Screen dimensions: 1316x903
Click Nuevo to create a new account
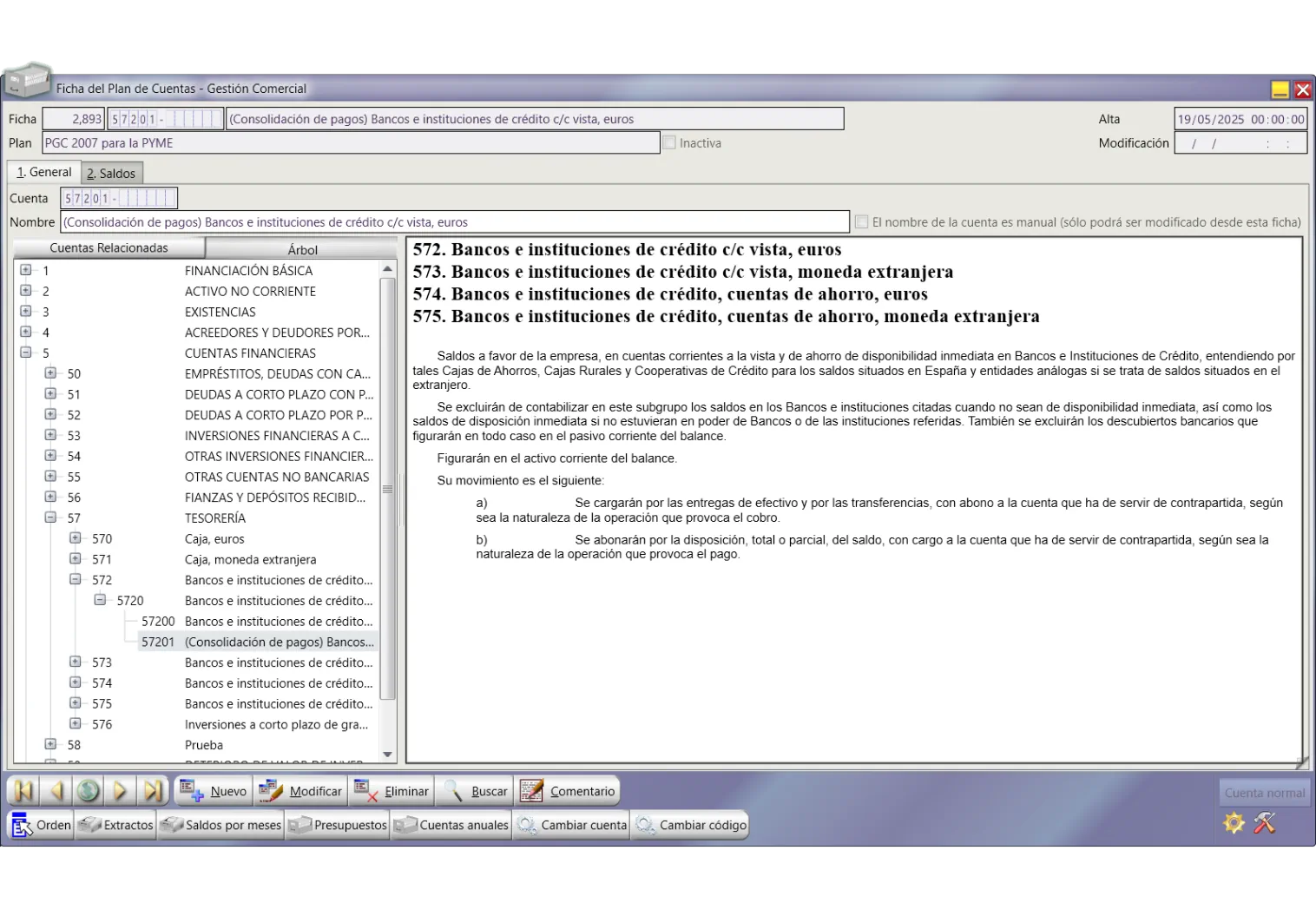pos(214,791)
